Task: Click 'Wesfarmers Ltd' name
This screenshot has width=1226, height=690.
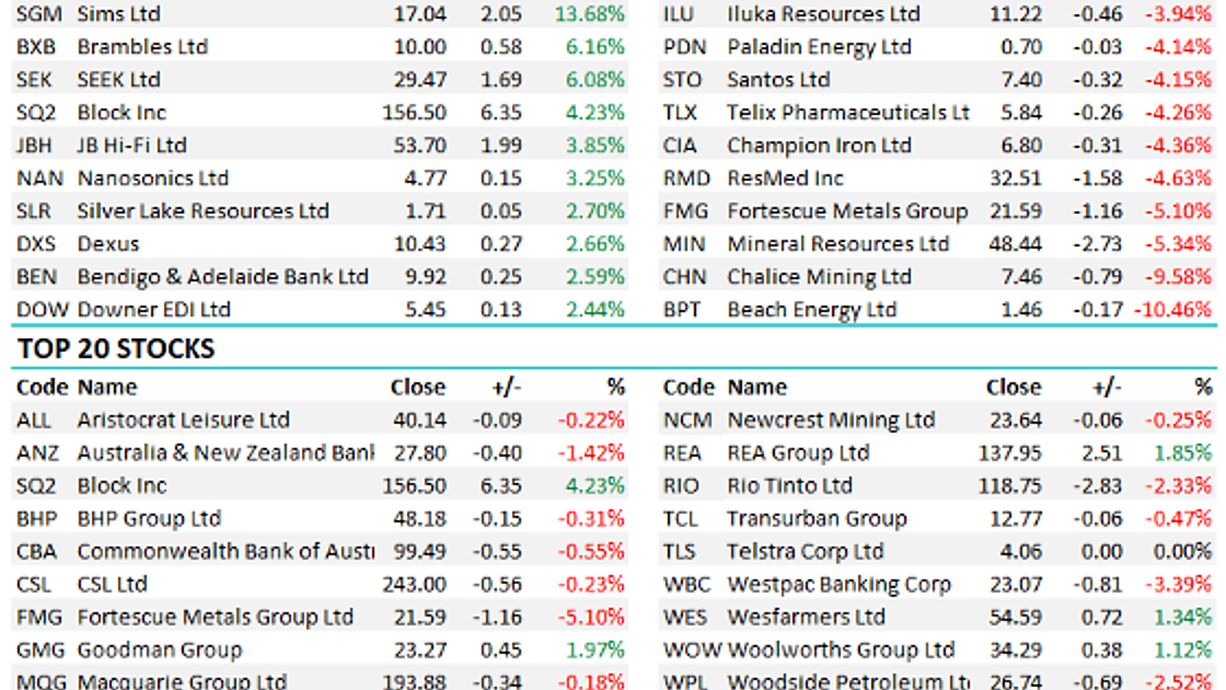Action: coord(806,618)
